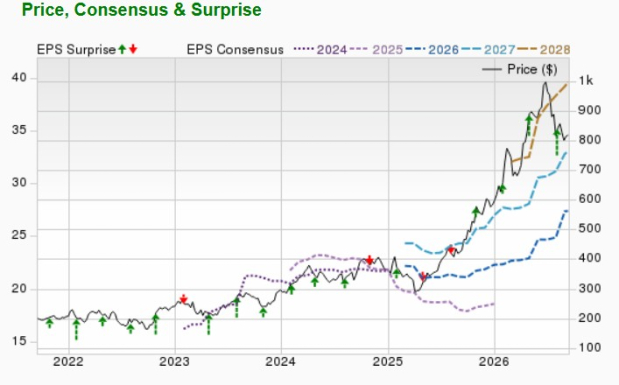Select red surprise arrow on the 2027 consensus line

(451, 250)
